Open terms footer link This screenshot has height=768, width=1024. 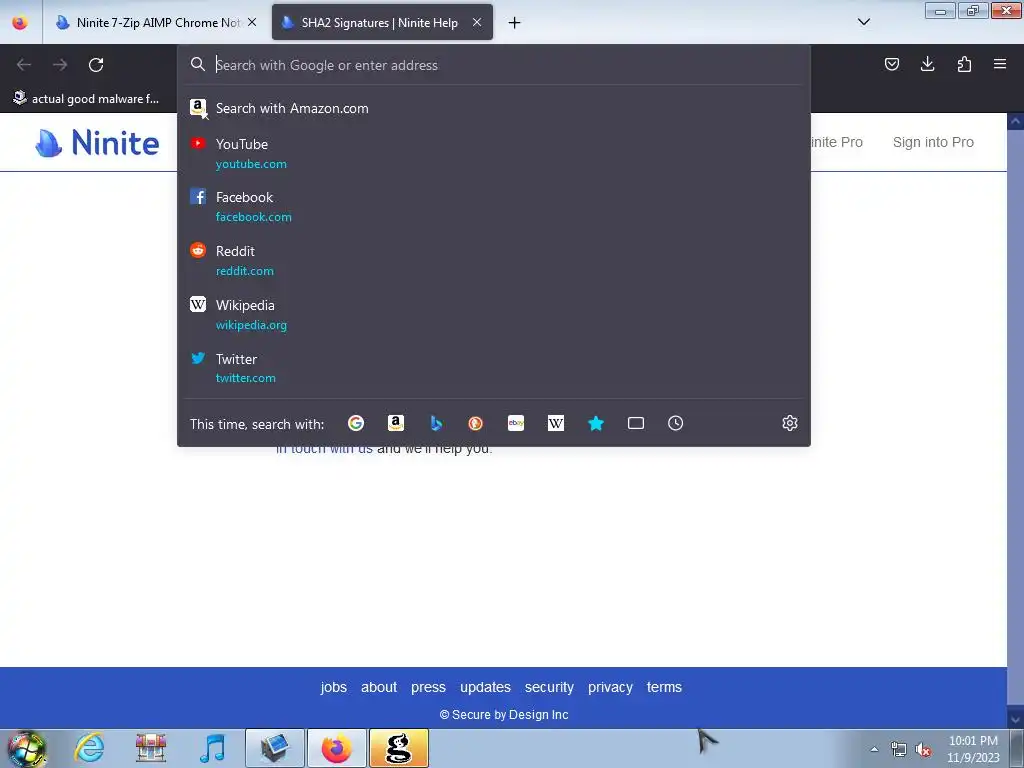[664, 687]
